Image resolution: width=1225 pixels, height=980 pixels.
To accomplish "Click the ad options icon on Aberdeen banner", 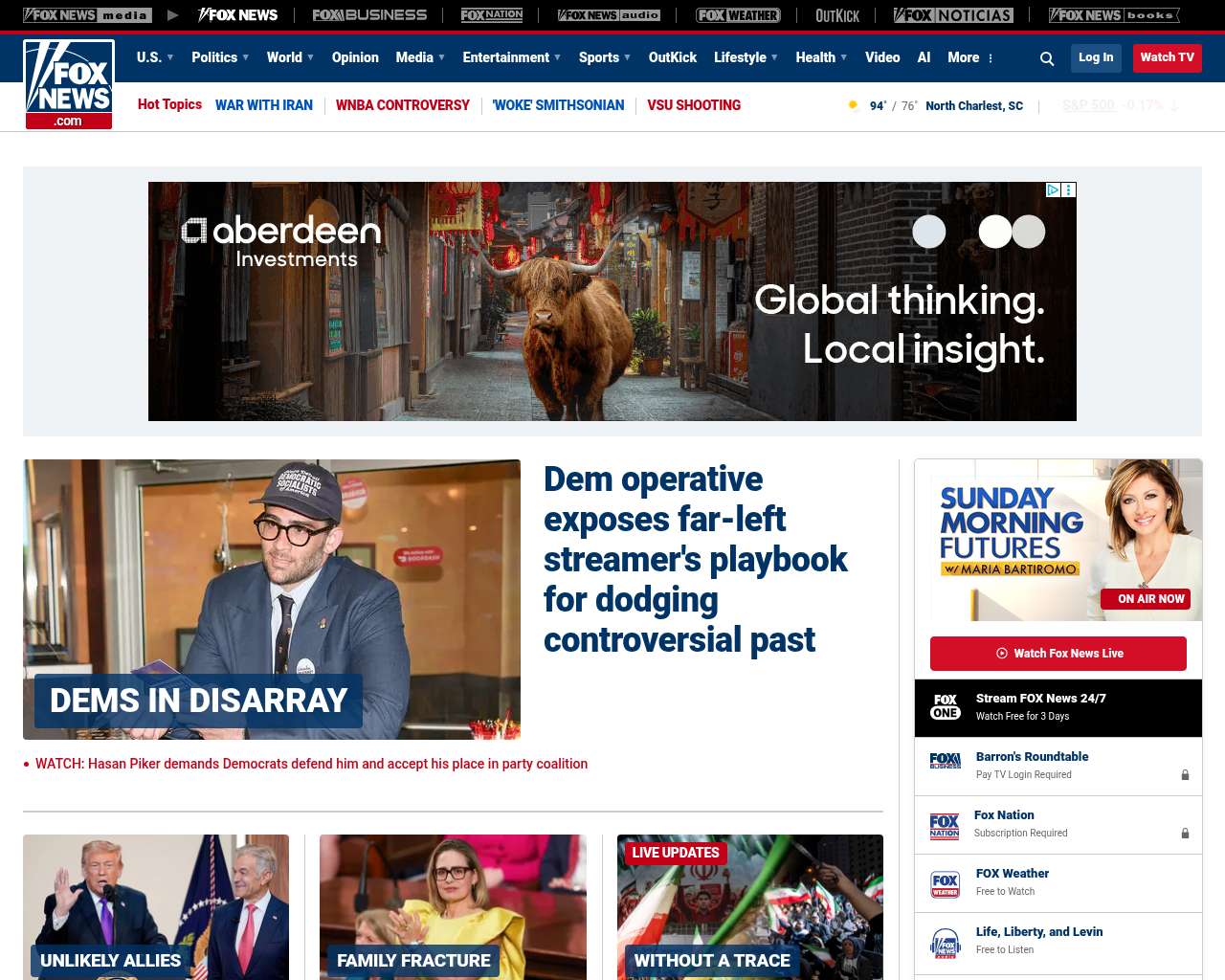I will tap(1069, 189).
